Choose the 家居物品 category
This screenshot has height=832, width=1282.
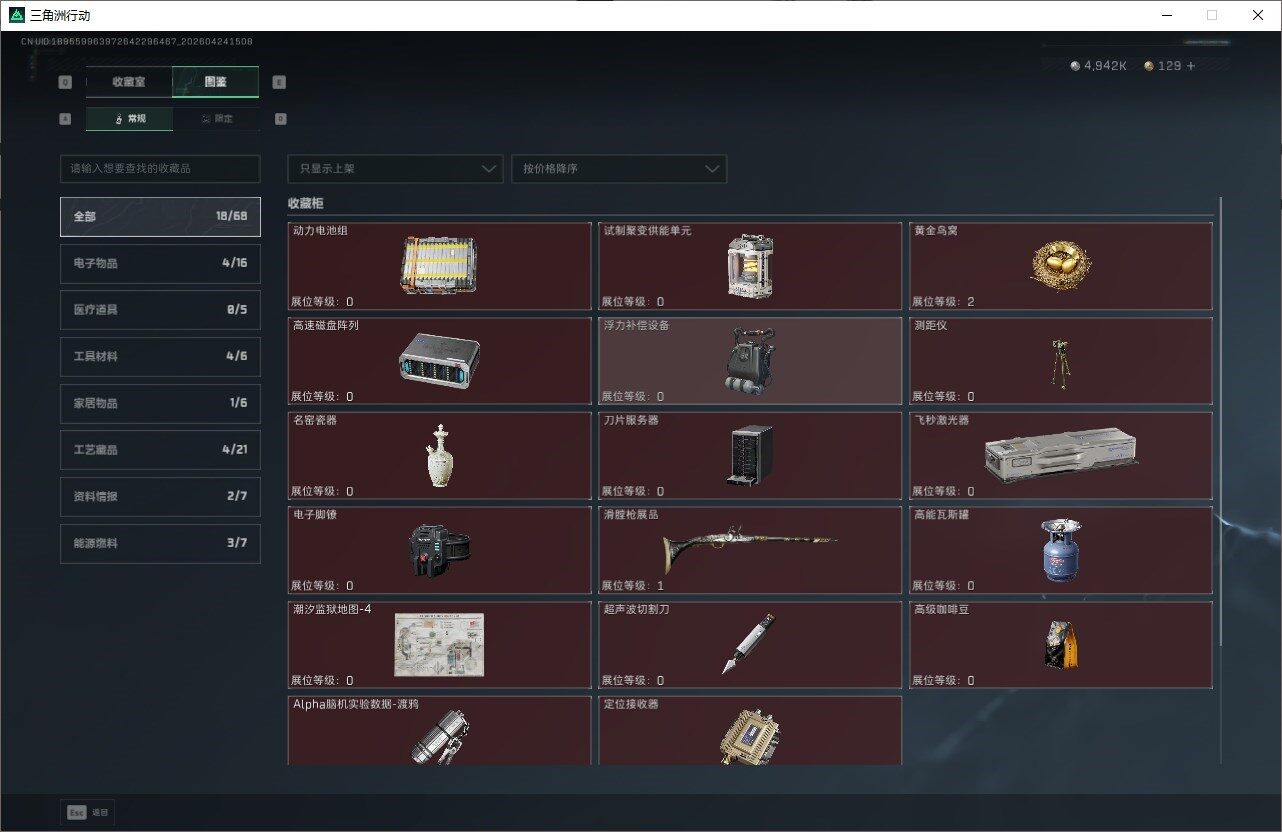click(x=160, y=403)
